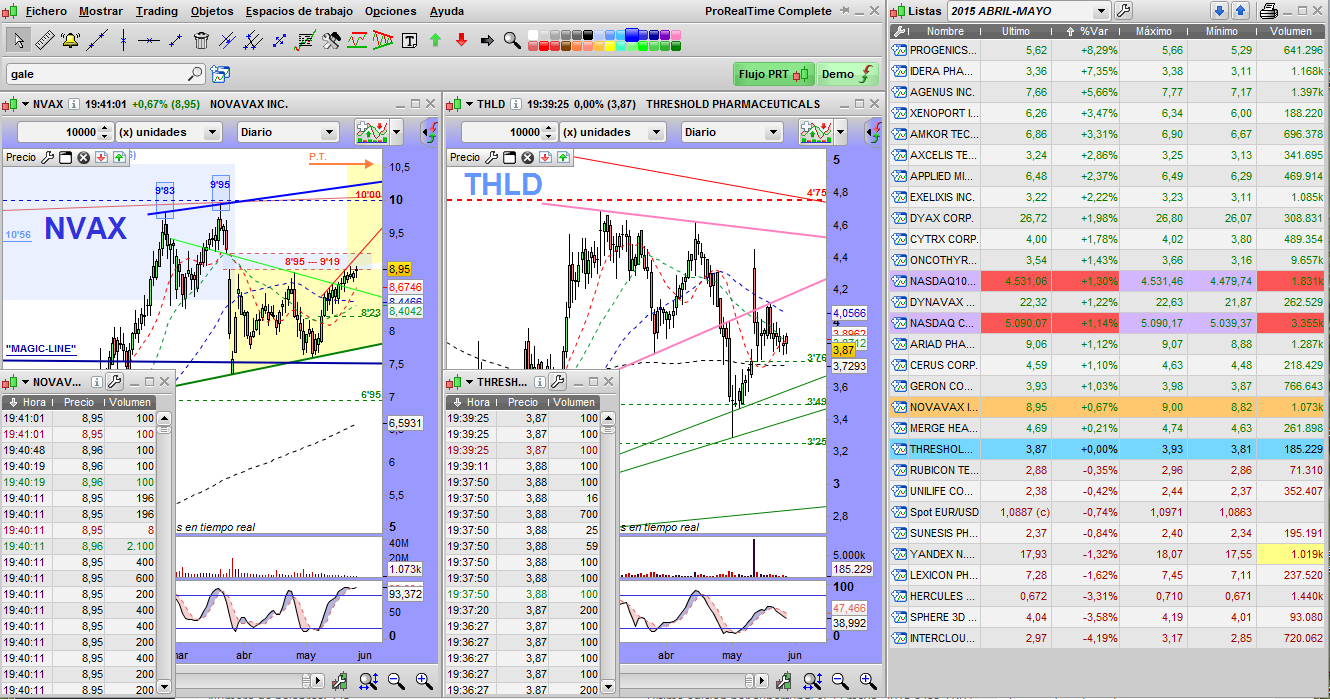Select the red down arrow tool
The image size is (1330, 699).
coord(461,40)
